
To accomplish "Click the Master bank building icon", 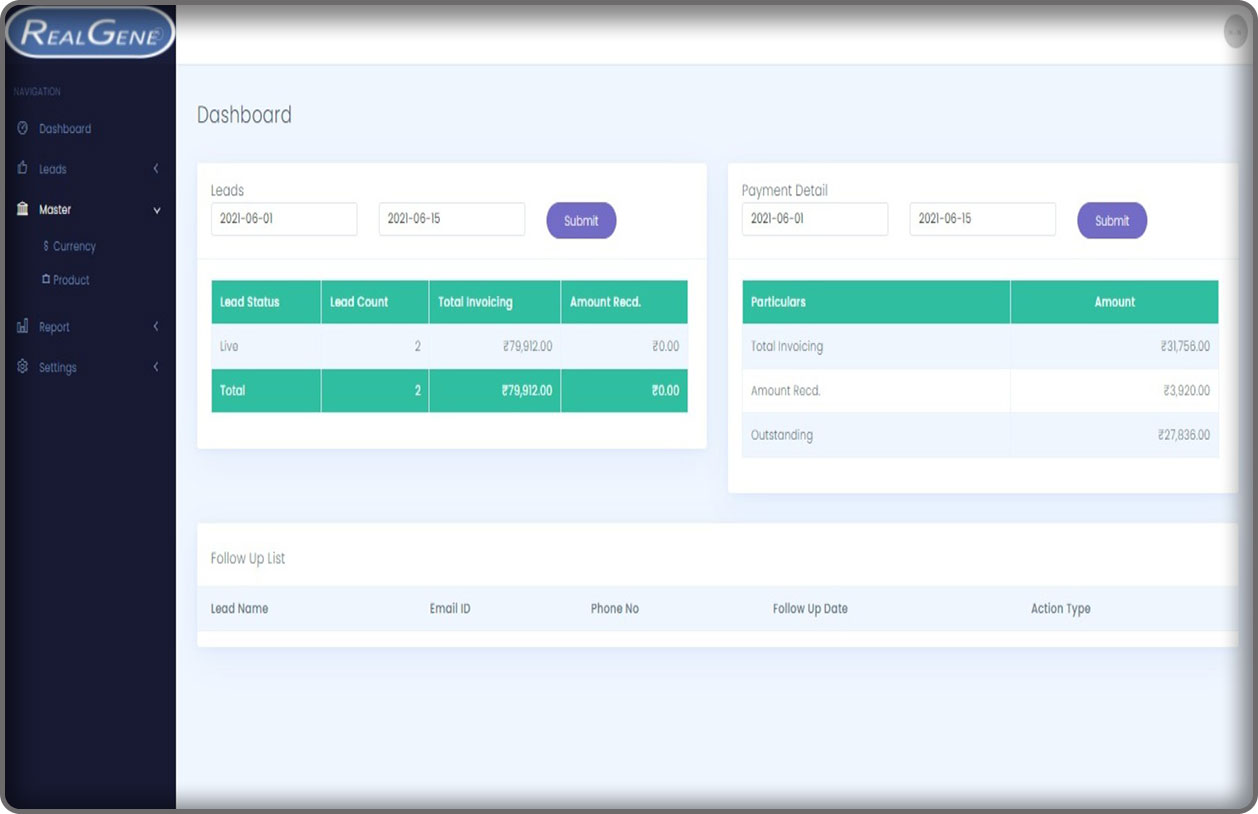I will 23,210.
